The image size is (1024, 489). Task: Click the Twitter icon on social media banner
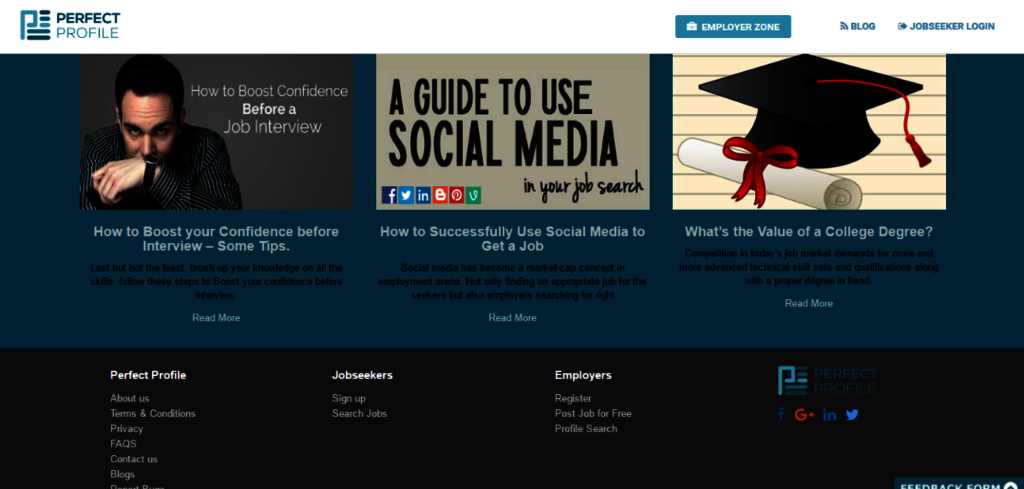click(x=406, y=195)
